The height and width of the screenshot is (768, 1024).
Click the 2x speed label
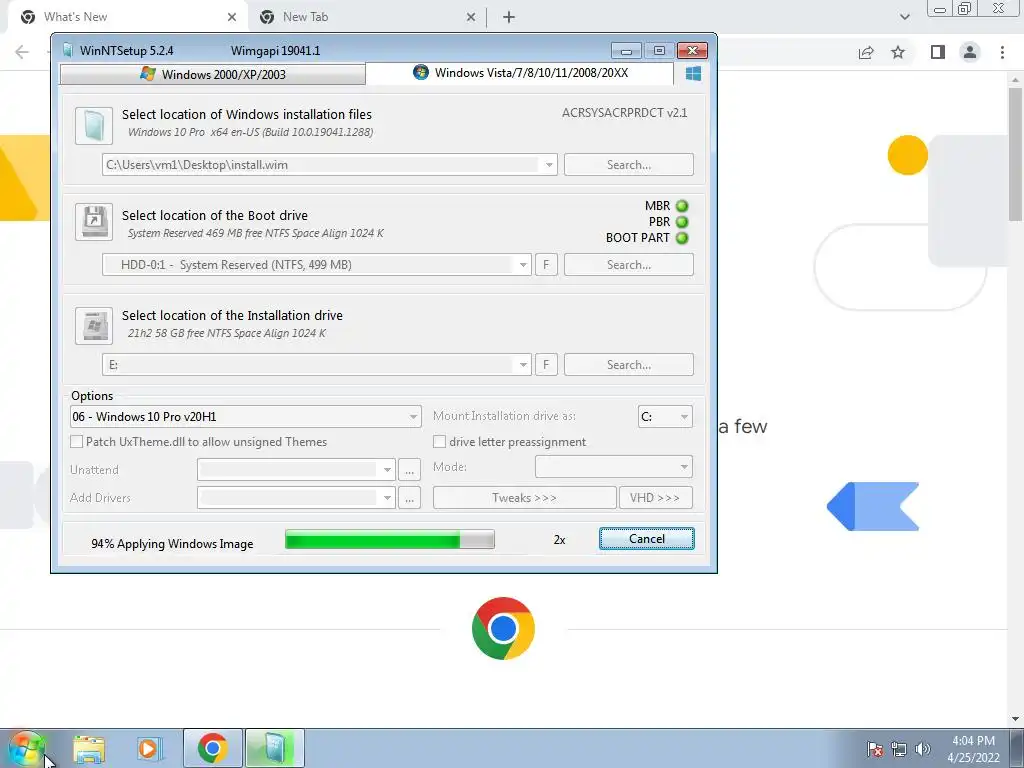(x=559, y=539)
